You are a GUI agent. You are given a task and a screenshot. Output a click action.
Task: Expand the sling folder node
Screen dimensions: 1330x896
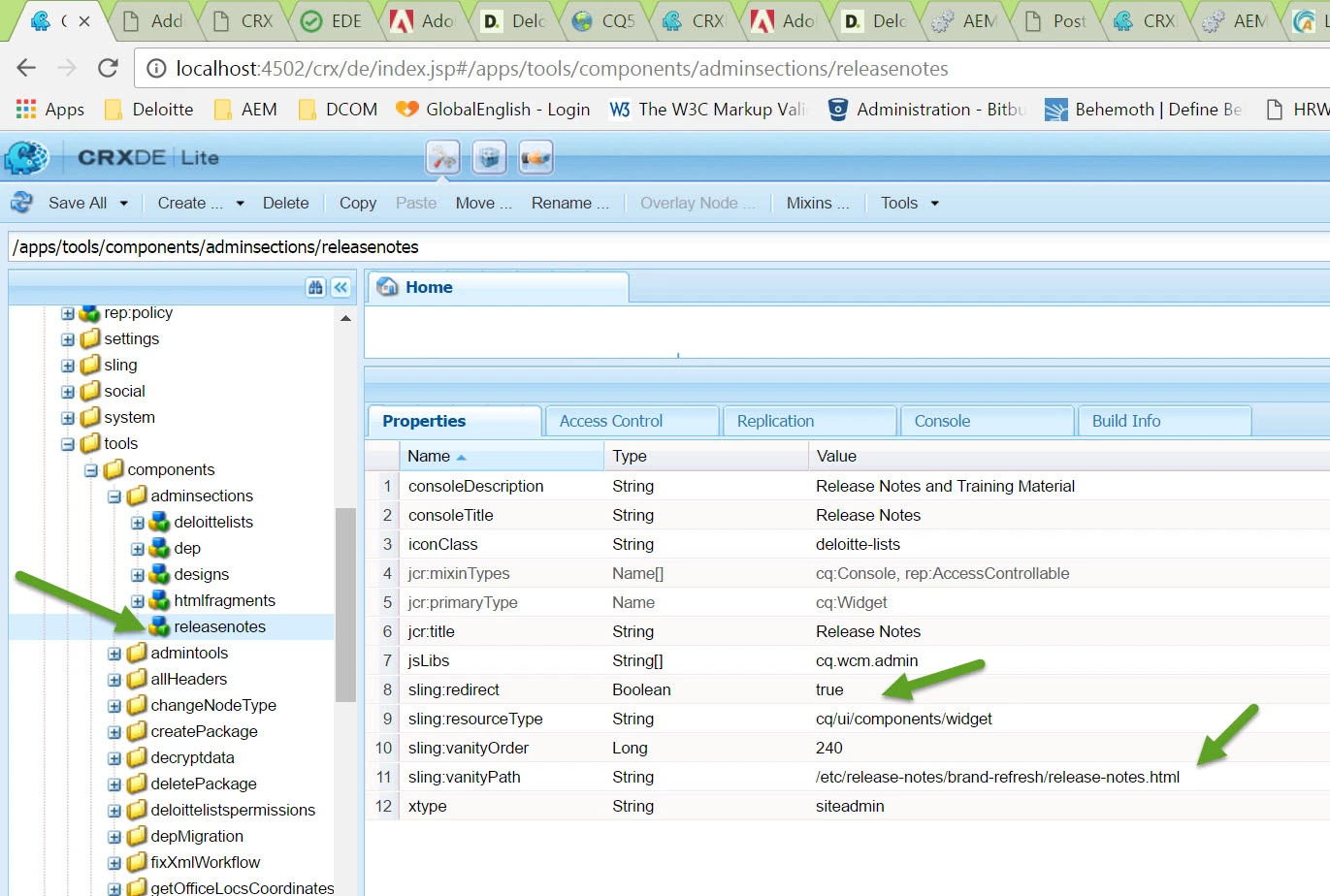point(68,366)
